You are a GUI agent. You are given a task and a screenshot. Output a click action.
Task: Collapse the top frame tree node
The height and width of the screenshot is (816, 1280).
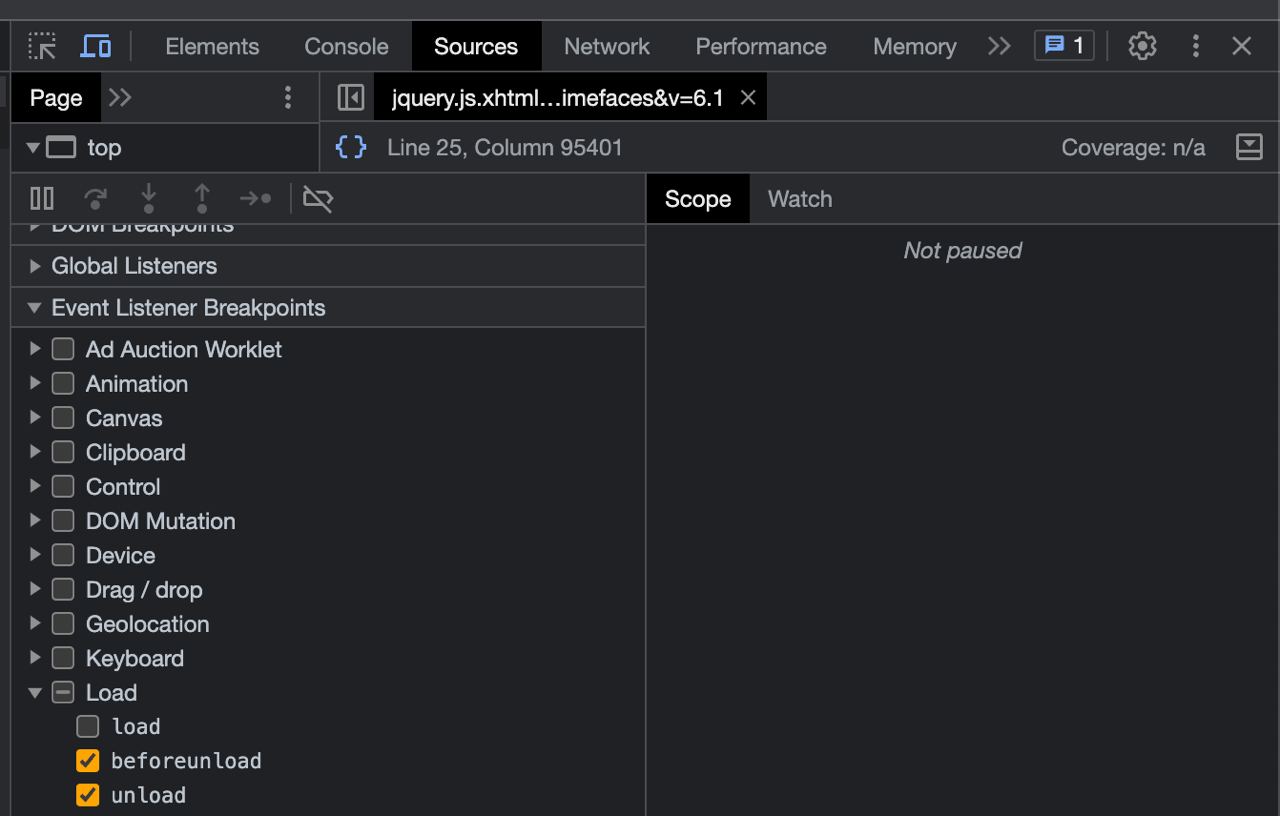click(33, 148)
